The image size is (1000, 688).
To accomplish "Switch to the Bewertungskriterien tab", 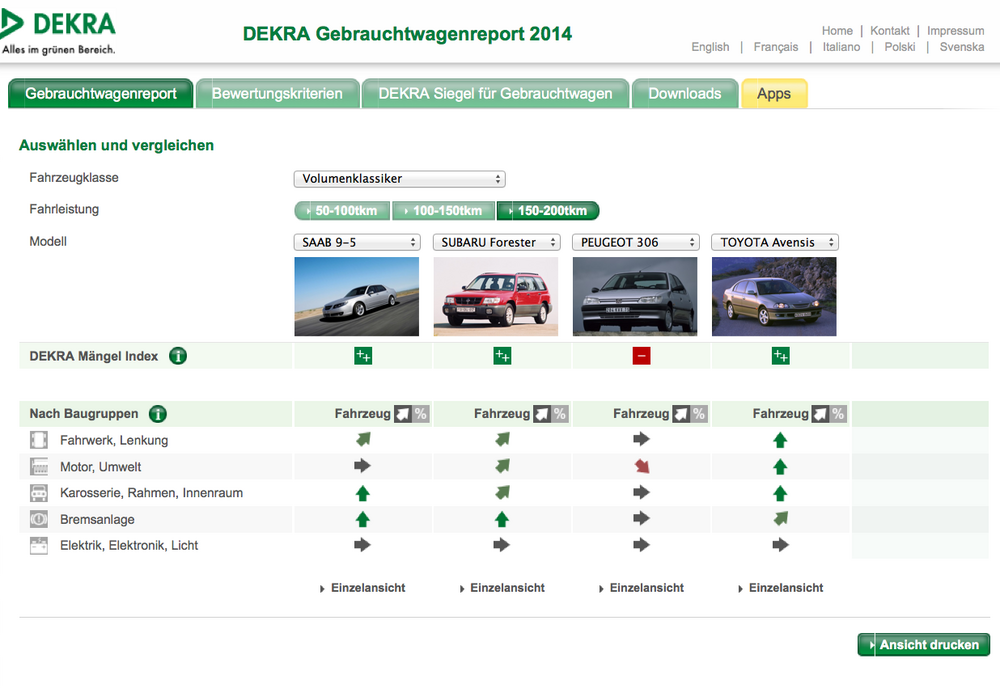I will [277, 94].
